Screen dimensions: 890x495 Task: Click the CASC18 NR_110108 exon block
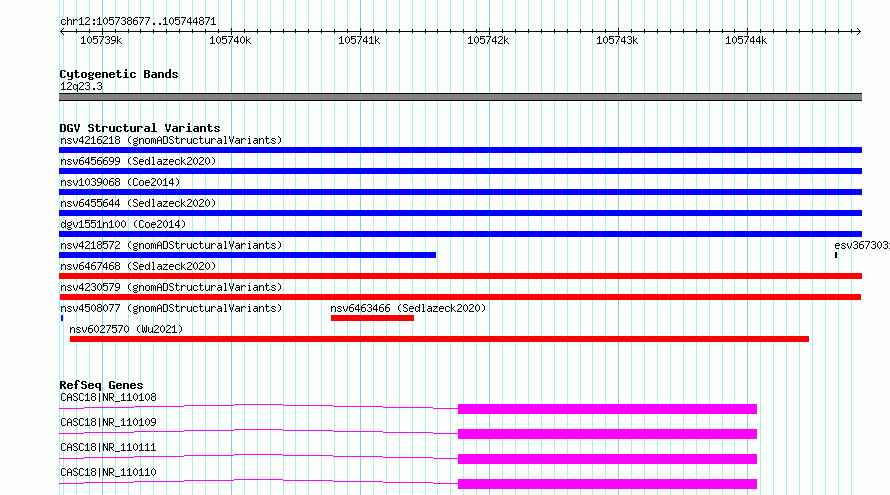tap(607, 409)
